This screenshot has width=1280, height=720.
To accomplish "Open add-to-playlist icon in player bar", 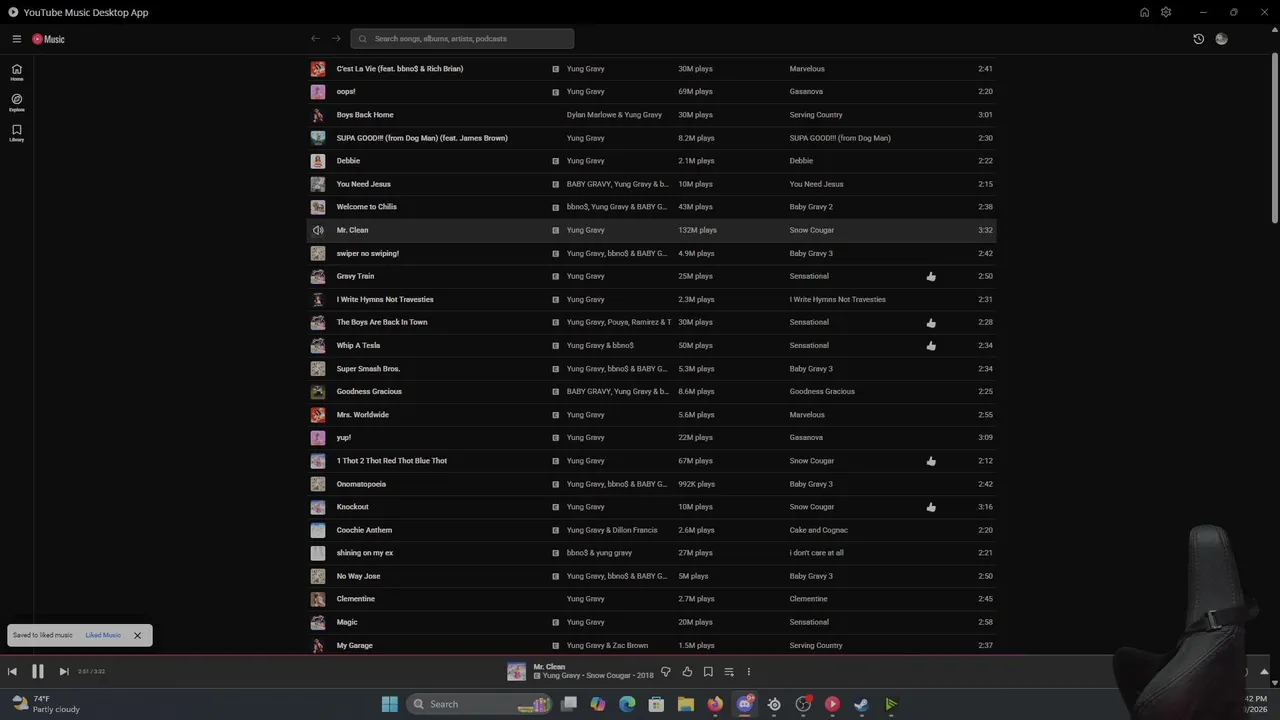I will (729, 672).
